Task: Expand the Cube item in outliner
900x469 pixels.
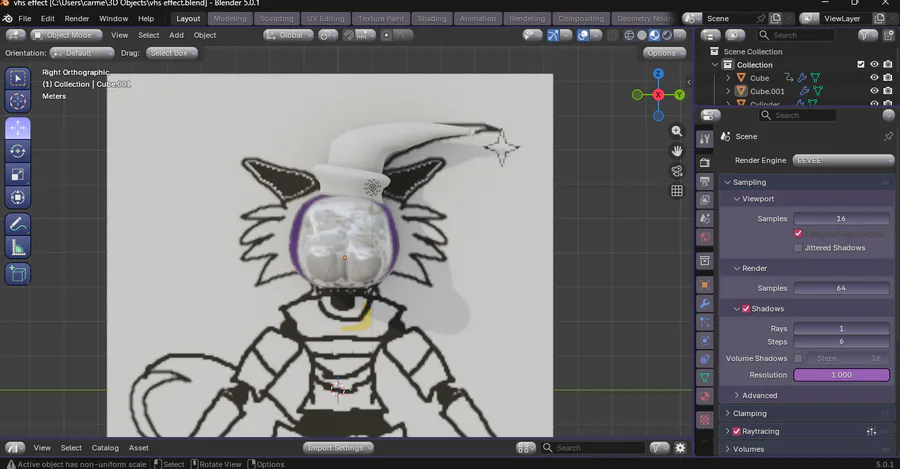Action: [728, 77]
